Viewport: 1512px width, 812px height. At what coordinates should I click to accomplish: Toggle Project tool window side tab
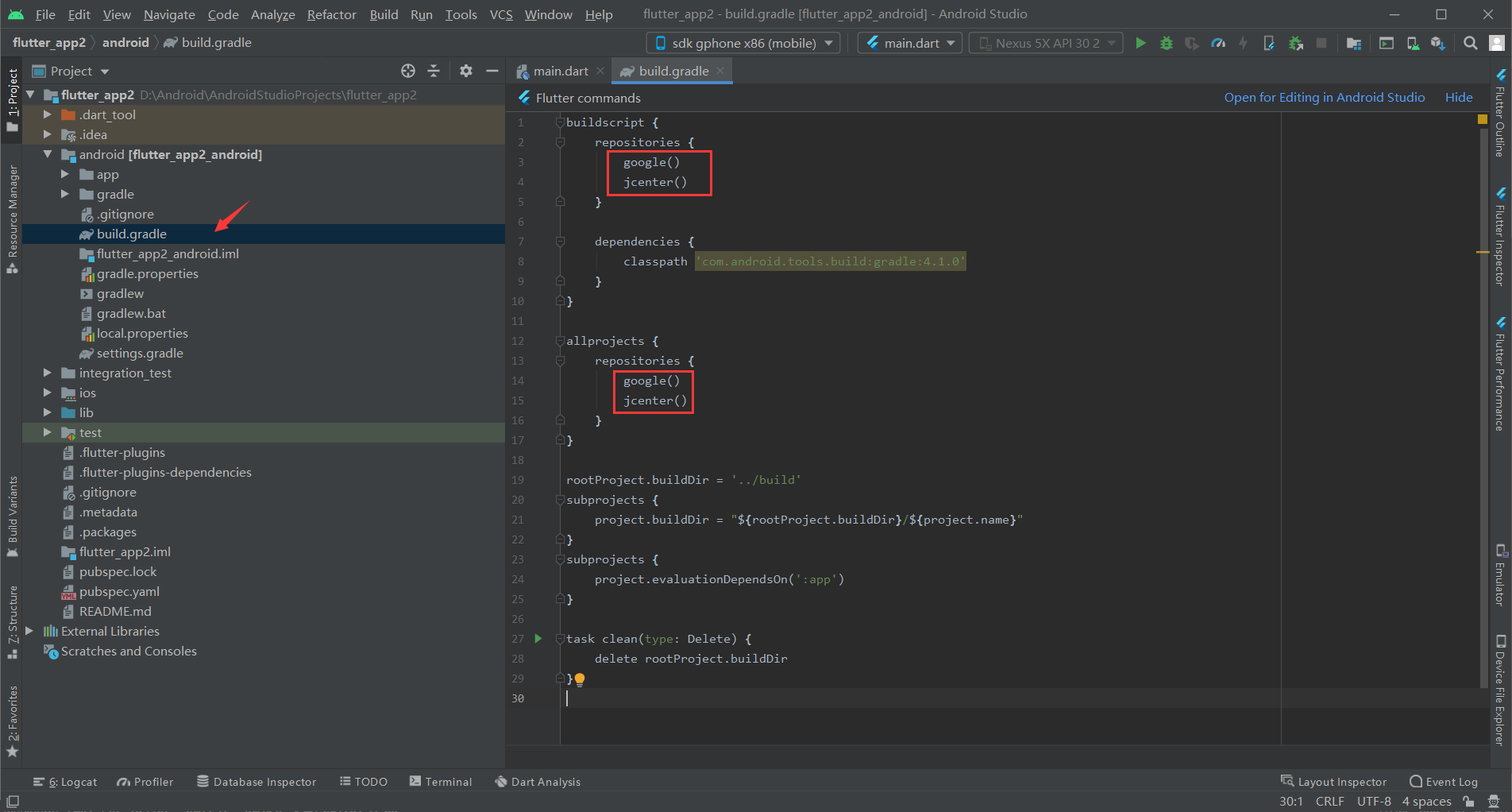(x=13, y=99)
